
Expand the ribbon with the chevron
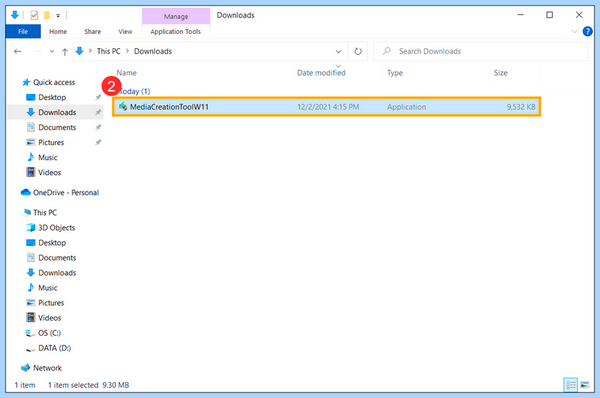574,31
